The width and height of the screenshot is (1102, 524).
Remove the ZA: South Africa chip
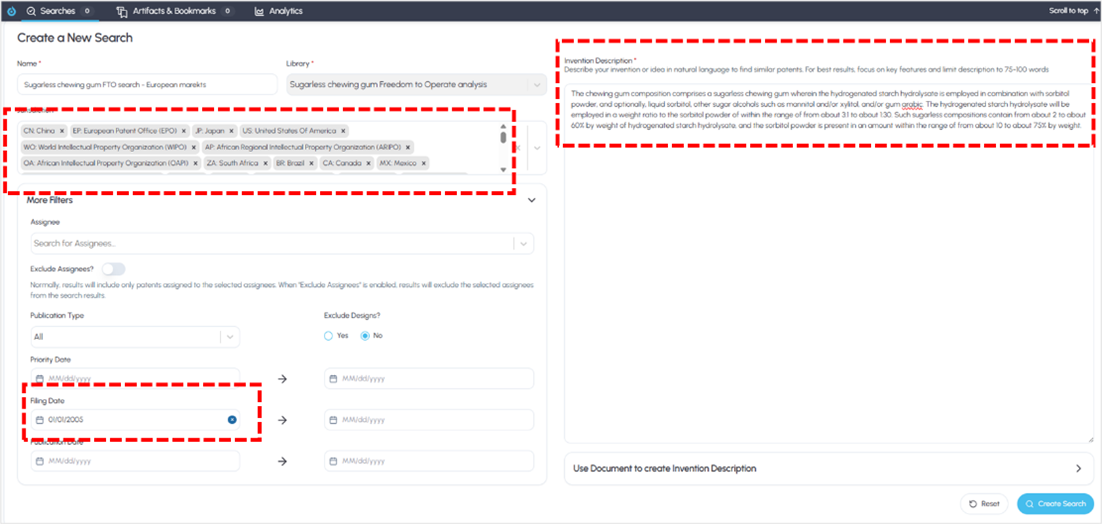265,163
